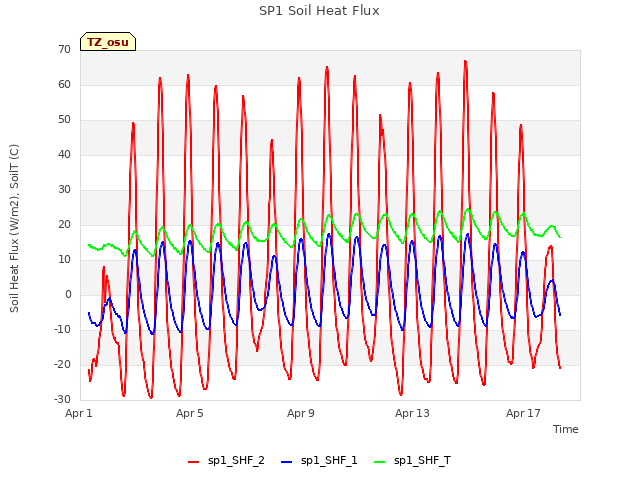Click the blue sp1_SHF_1 legend swatch

[x=287, y=462]
